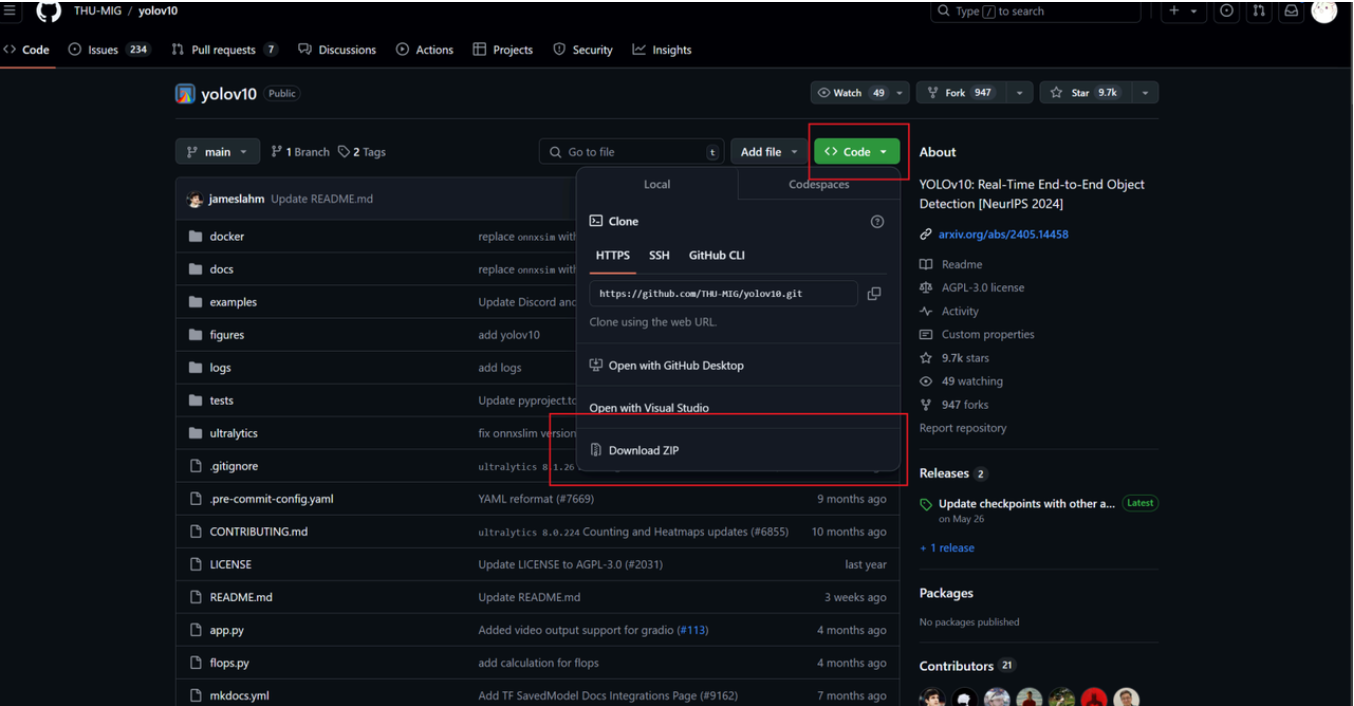Open the Clone help question icon

tap(877, 222)
